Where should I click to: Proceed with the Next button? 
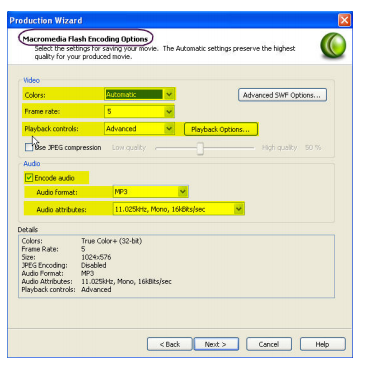point(216,344)
